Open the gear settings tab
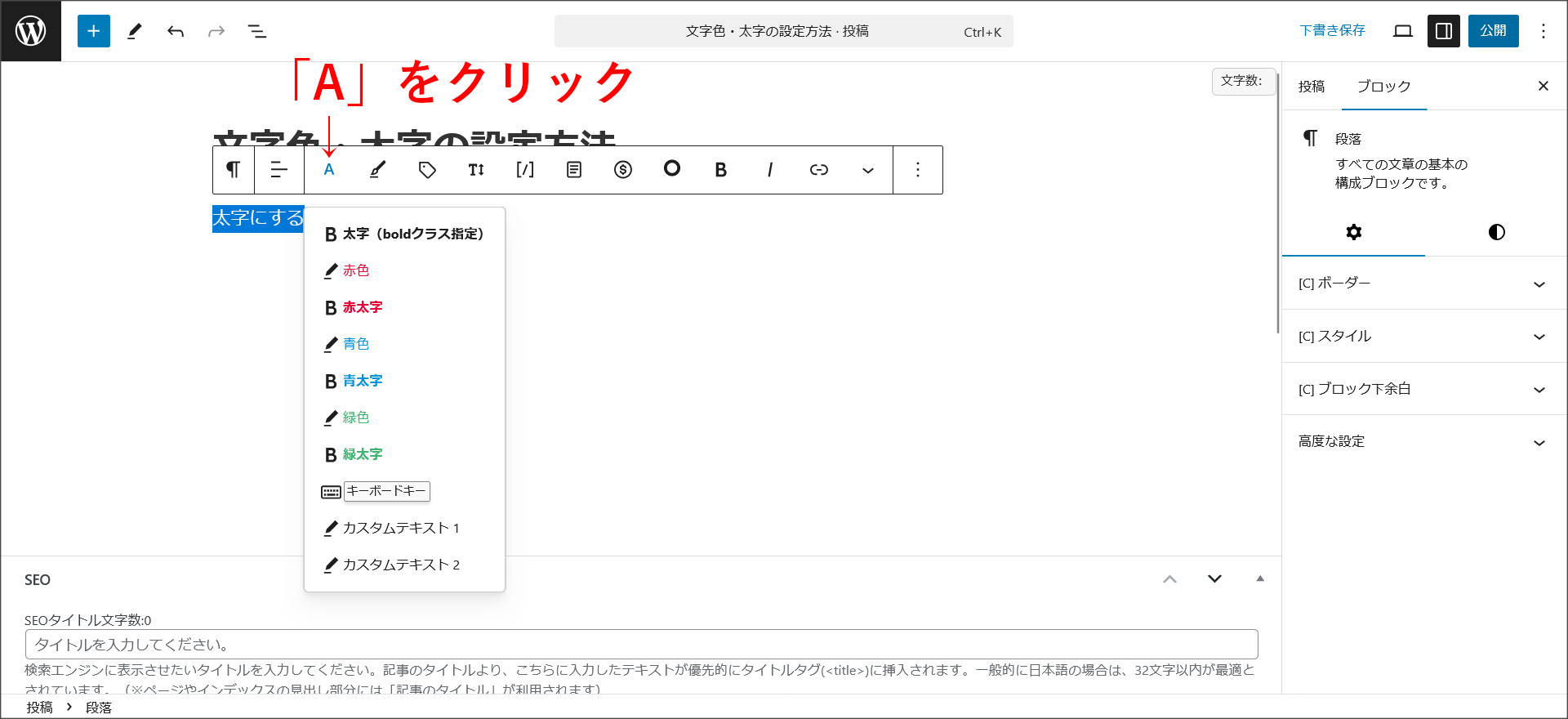 1354,232
